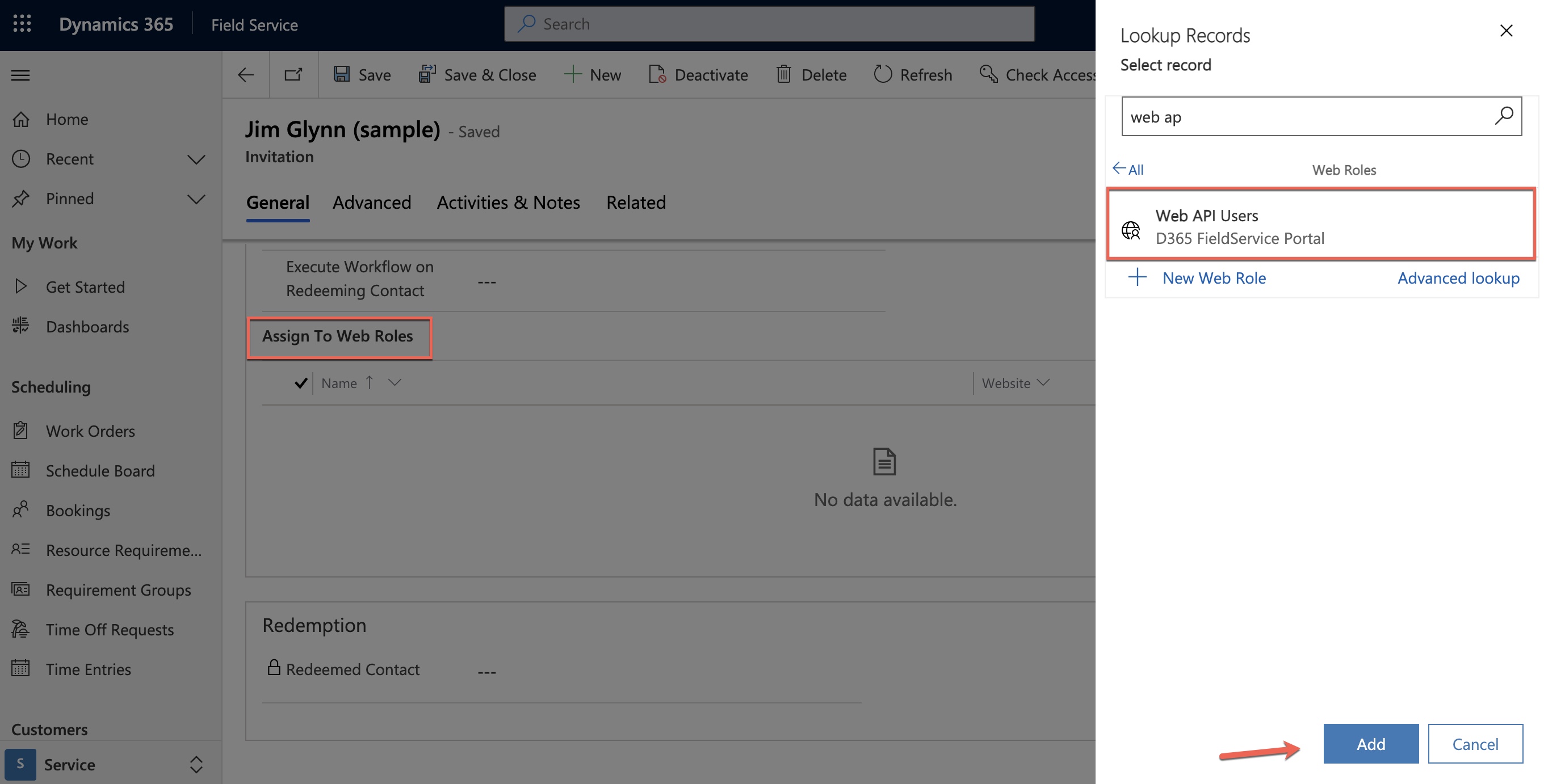1544x784 pixels.
Task: Open Advanced lookup
Action: click(x=1458, y=278)
